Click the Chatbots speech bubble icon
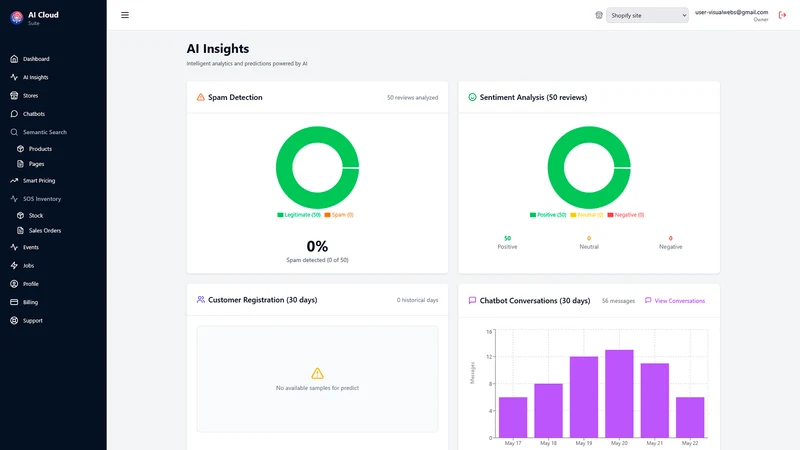The width and height of the screenshot is (800, 450). (14, 114)
